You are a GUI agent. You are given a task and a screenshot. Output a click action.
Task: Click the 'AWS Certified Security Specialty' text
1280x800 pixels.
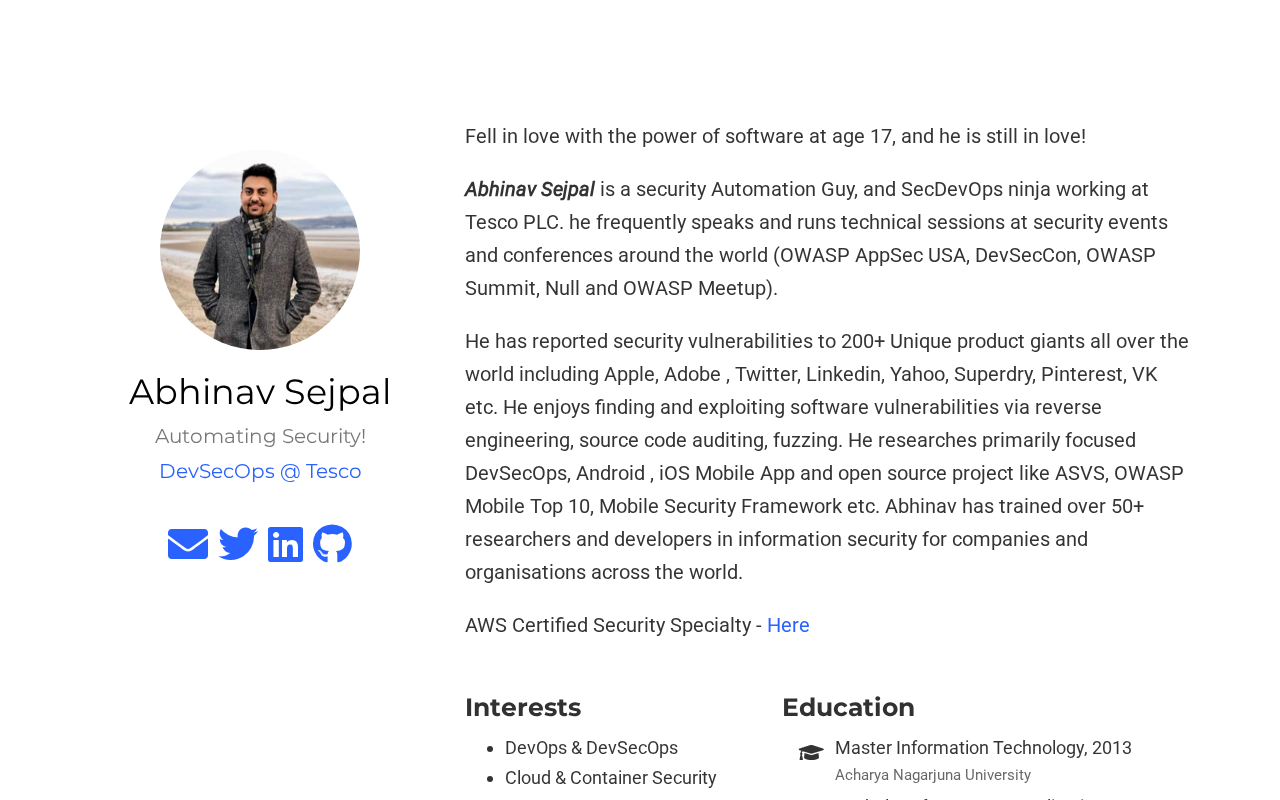[608, 625]
